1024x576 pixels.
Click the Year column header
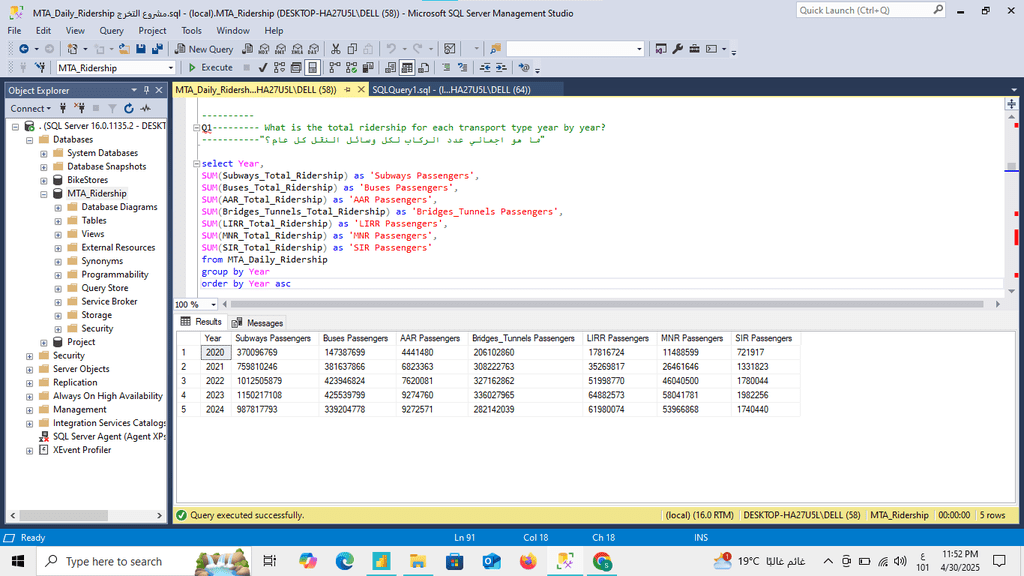(216, 338)
